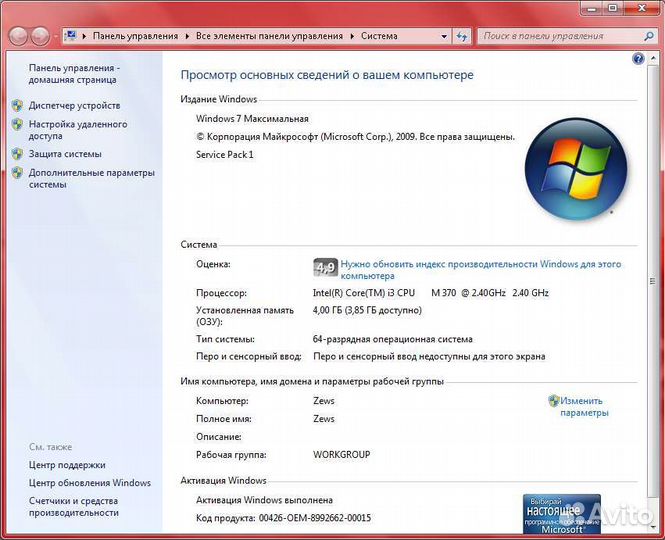This screenshot has width=665, height=540.
Task: Click the 4,9 performance rating badge
Action: point(325,267)
